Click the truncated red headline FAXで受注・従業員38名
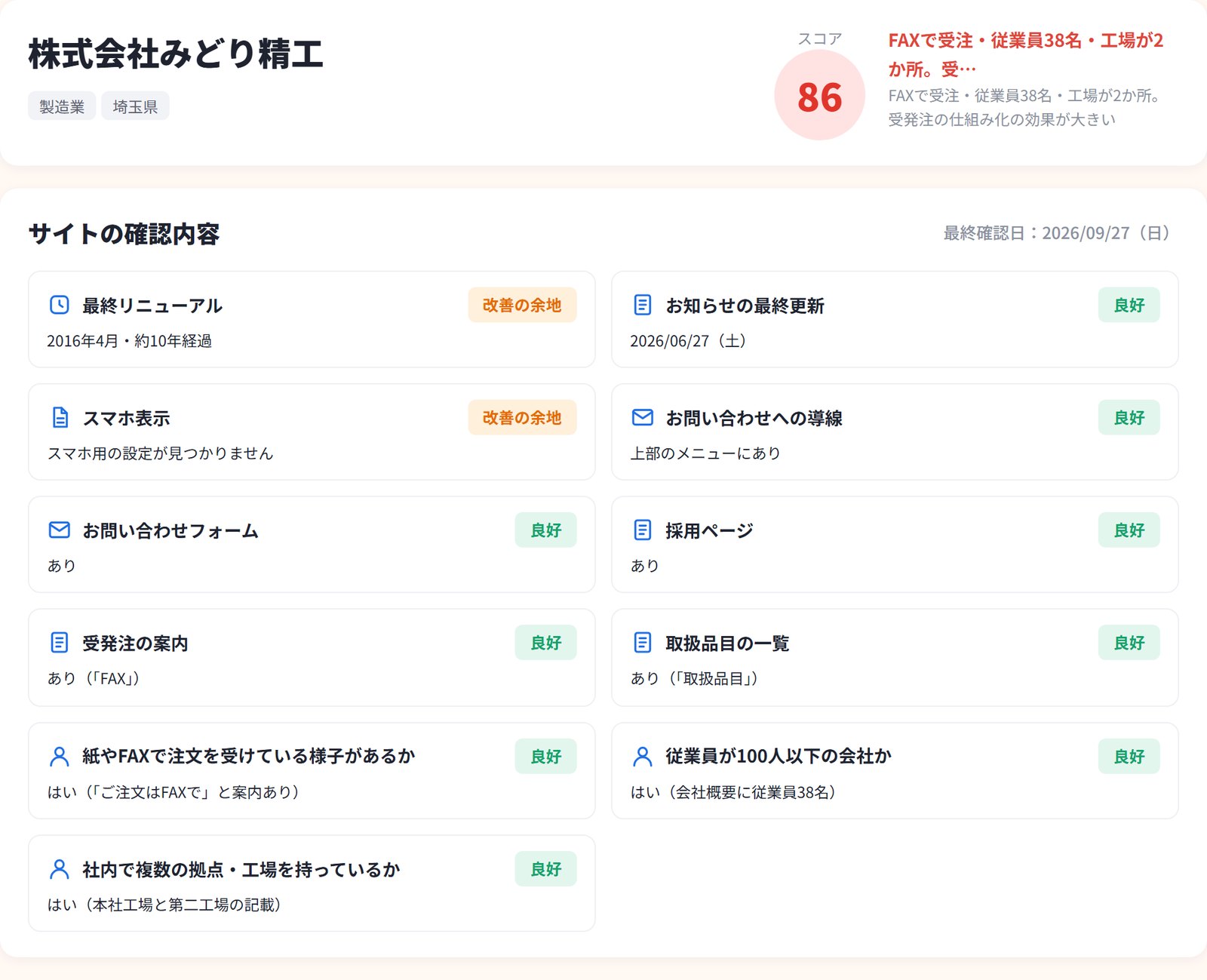Screen dimensions: 1207x980 1026,54
